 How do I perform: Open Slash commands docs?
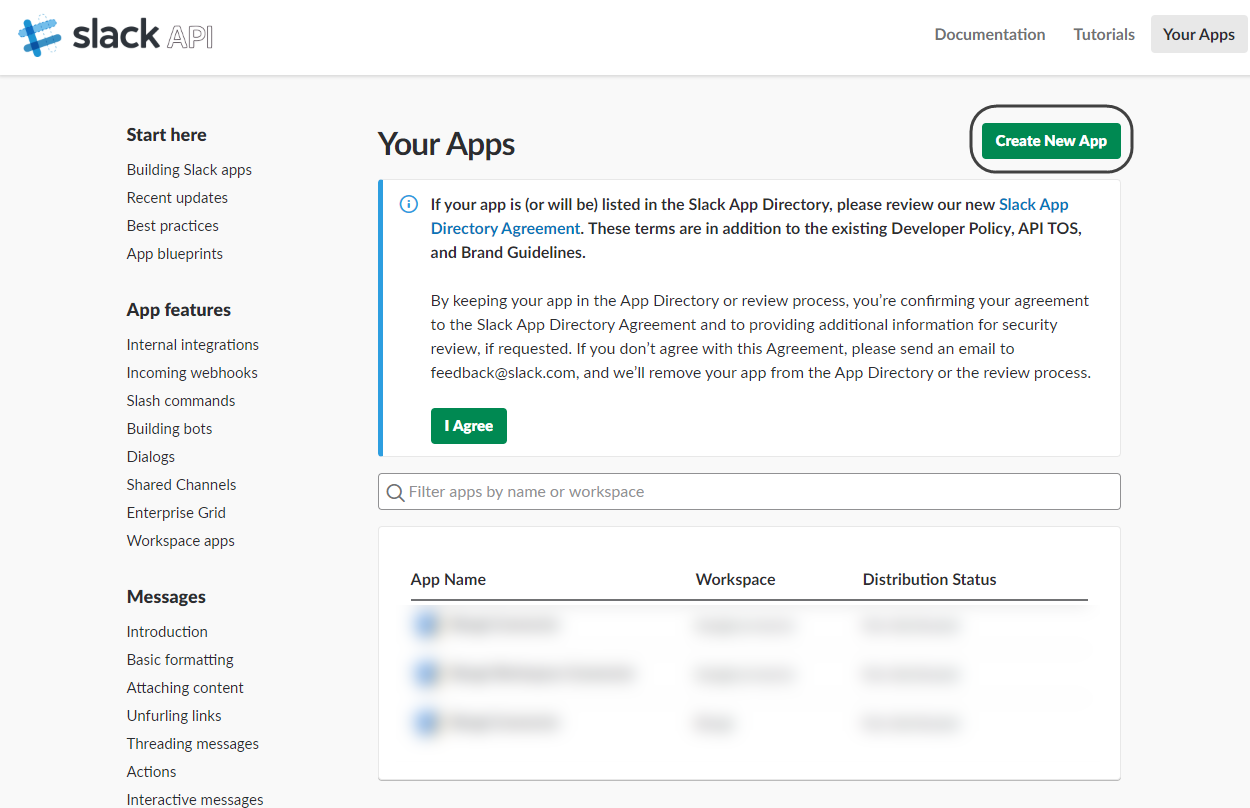click(x=181, y=401)
